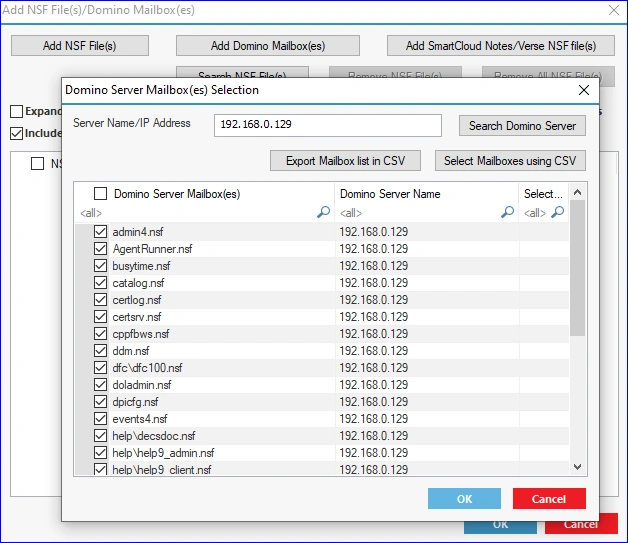Close the Add NSF File(s)/Domino Mailbox(es) window
Viewport: 628px width, 543px height.
614,10
